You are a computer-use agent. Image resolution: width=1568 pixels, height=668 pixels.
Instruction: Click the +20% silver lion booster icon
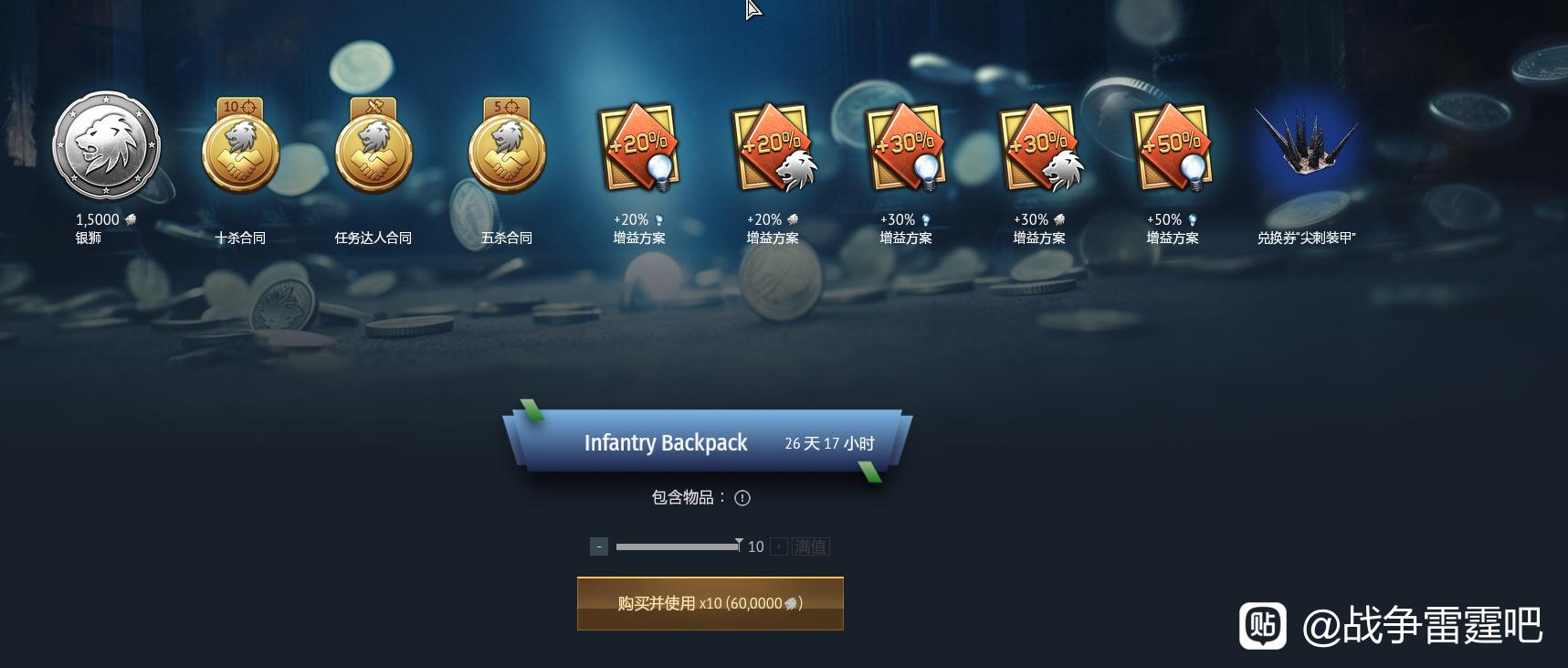point(773,147)
